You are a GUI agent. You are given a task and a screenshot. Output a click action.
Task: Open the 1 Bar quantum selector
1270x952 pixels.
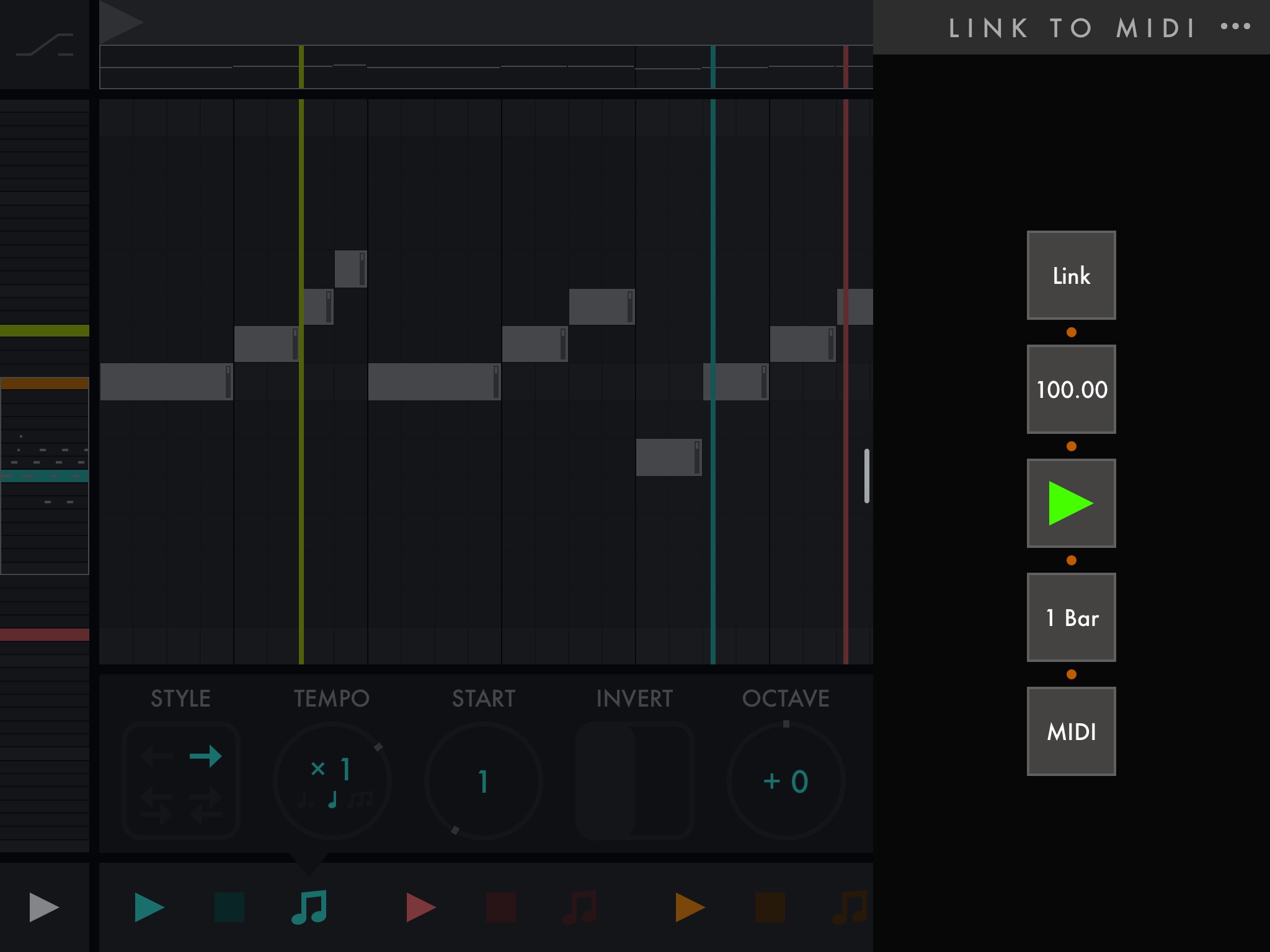(x=1071, y=617)
